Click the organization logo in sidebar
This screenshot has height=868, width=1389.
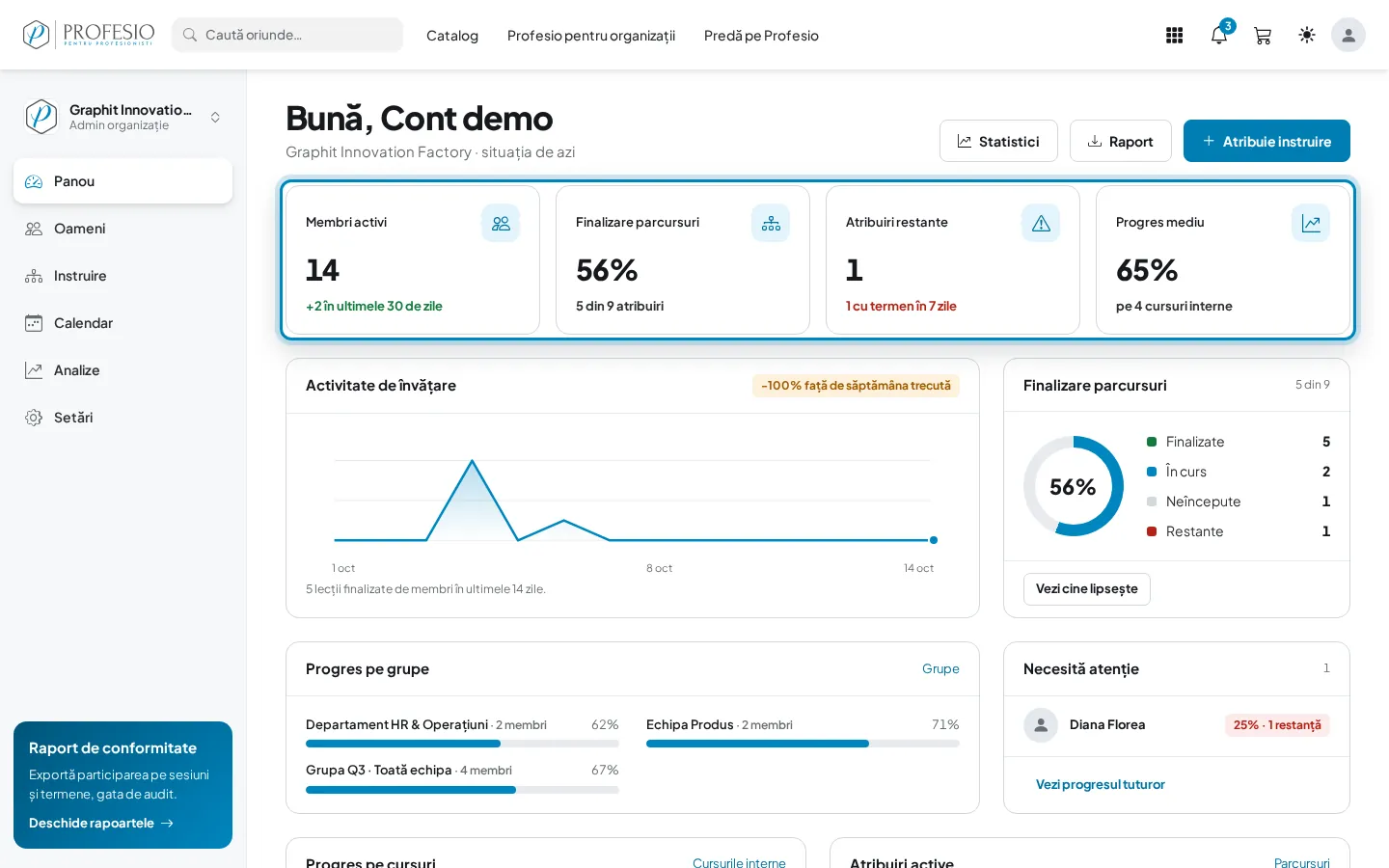41,117
